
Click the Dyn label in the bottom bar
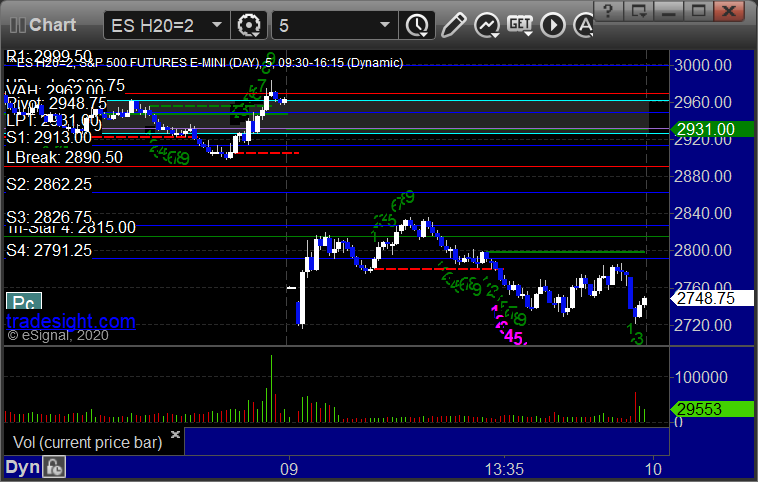pos(23,467)
